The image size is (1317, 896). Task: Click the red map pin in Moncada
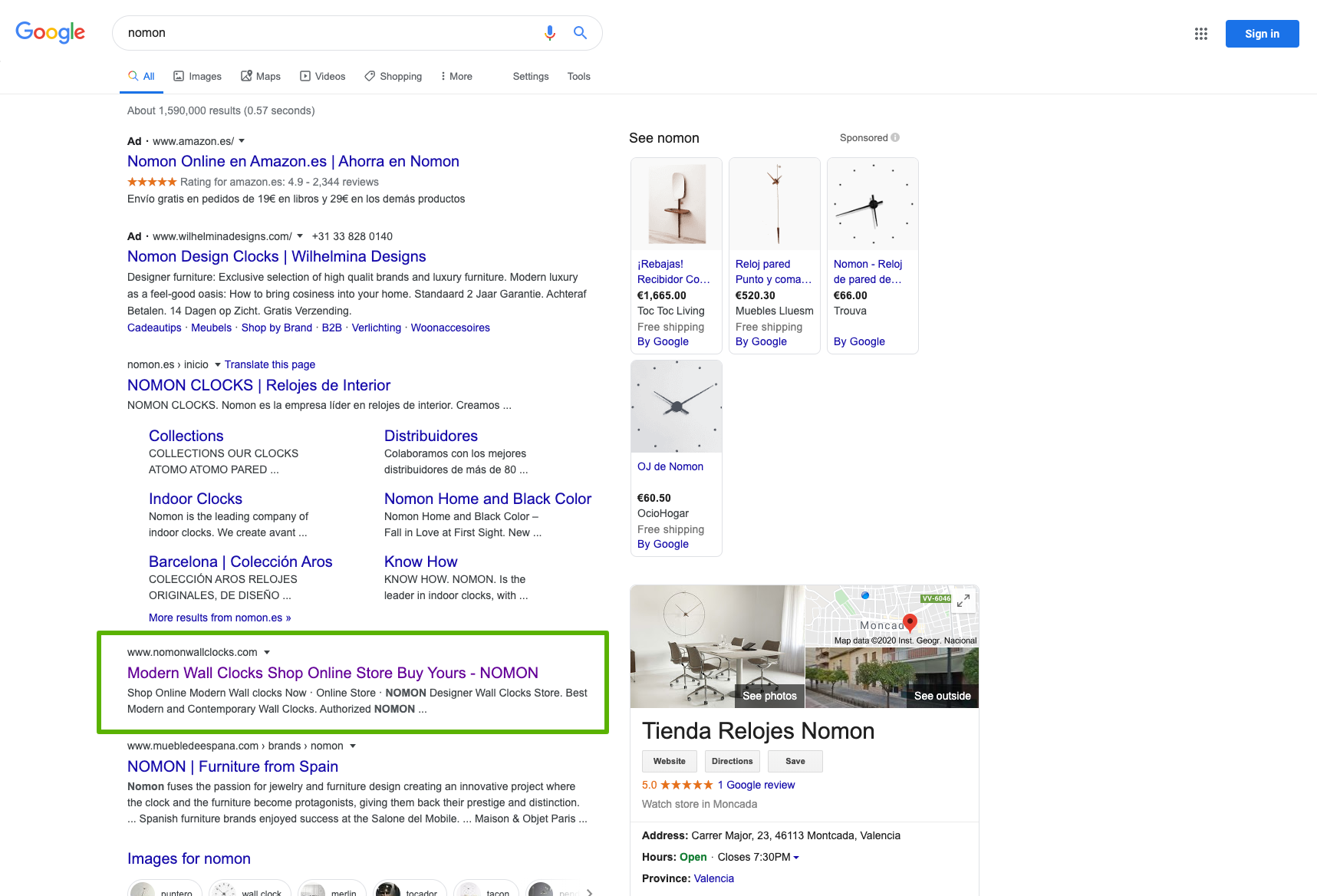click(910, 622)
